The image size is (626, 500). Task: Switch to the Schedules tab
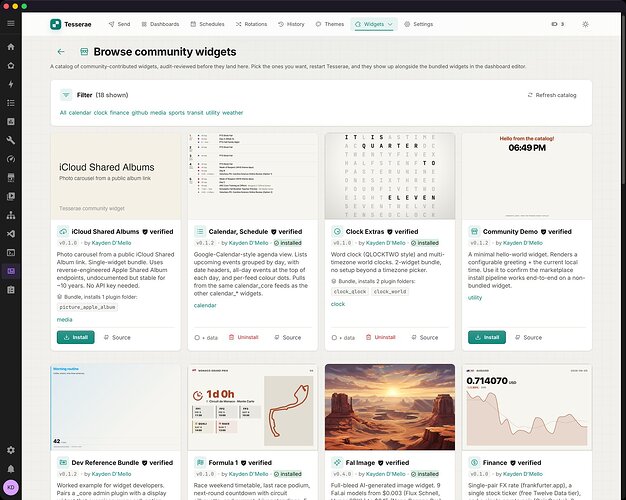[208, 24]
